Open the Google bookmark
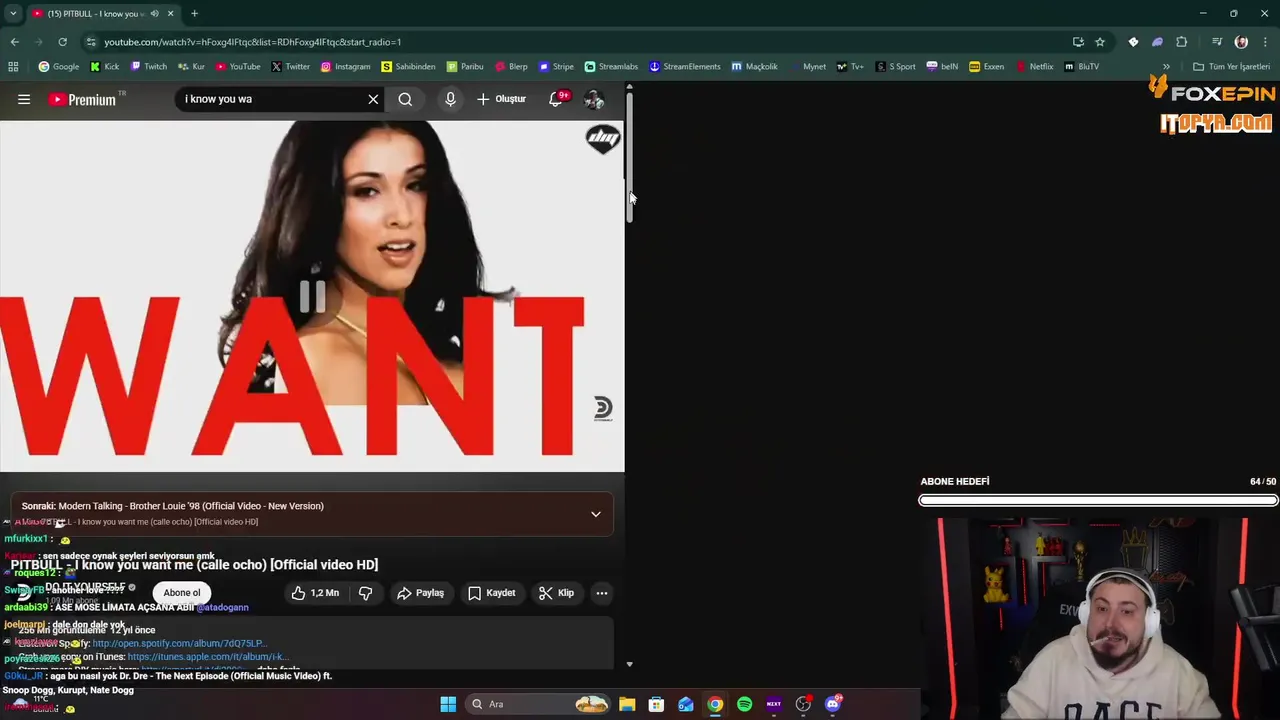Screen dimensions: 1280x720 click(x=59, y=66)
